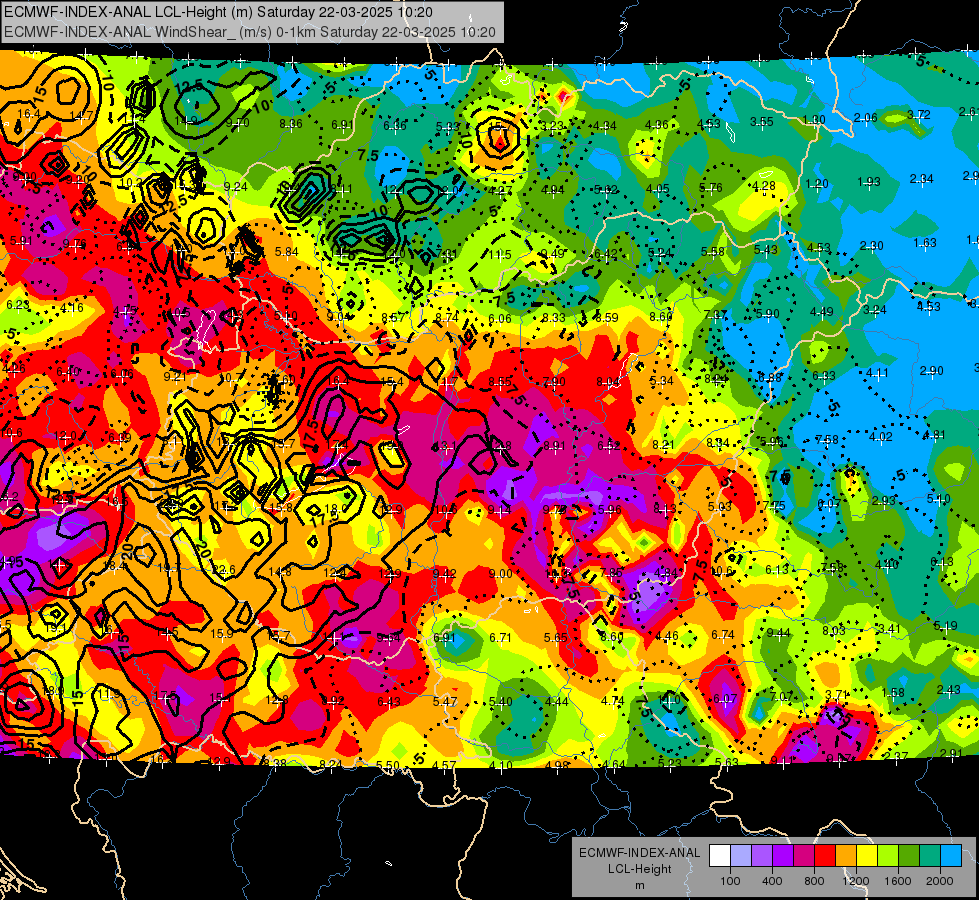Click the wind shear value 9.42
This screenshot has height=900, width=979.
445,573
